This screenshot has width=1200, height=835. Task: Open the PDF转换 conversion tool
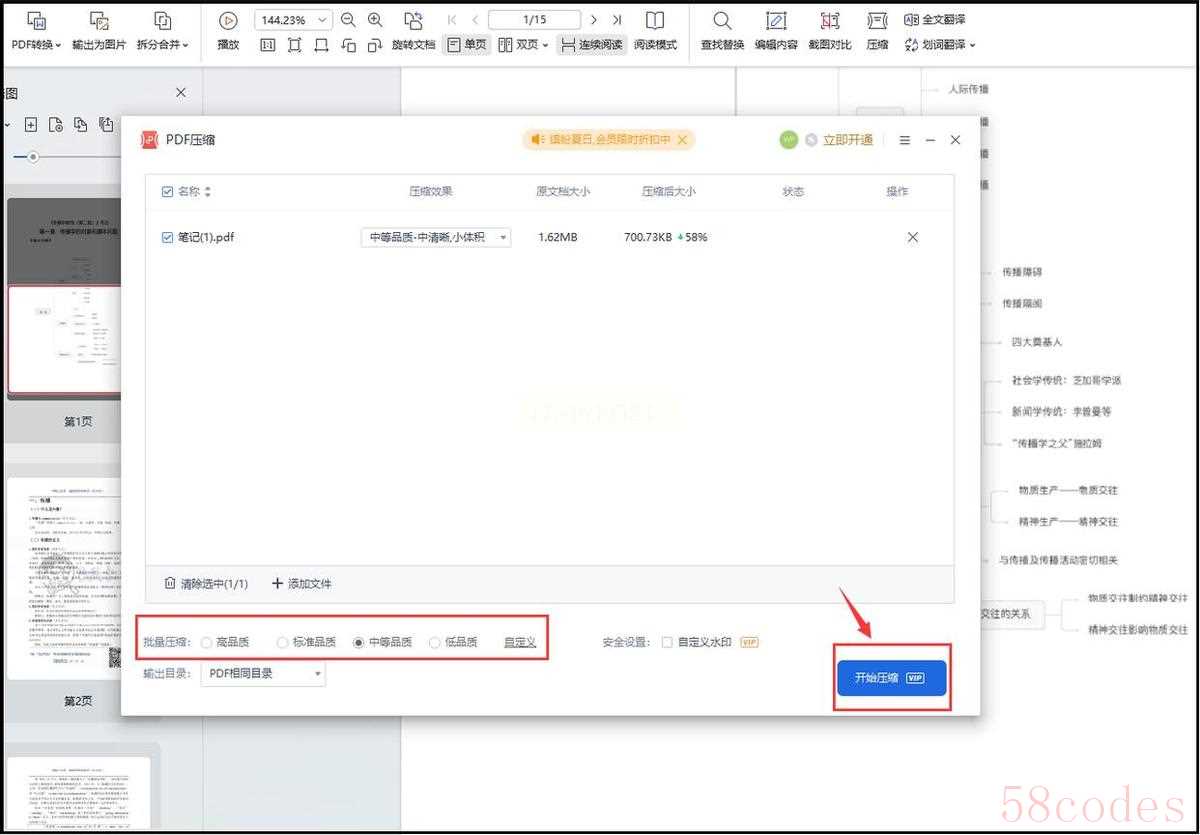(36, 31)
